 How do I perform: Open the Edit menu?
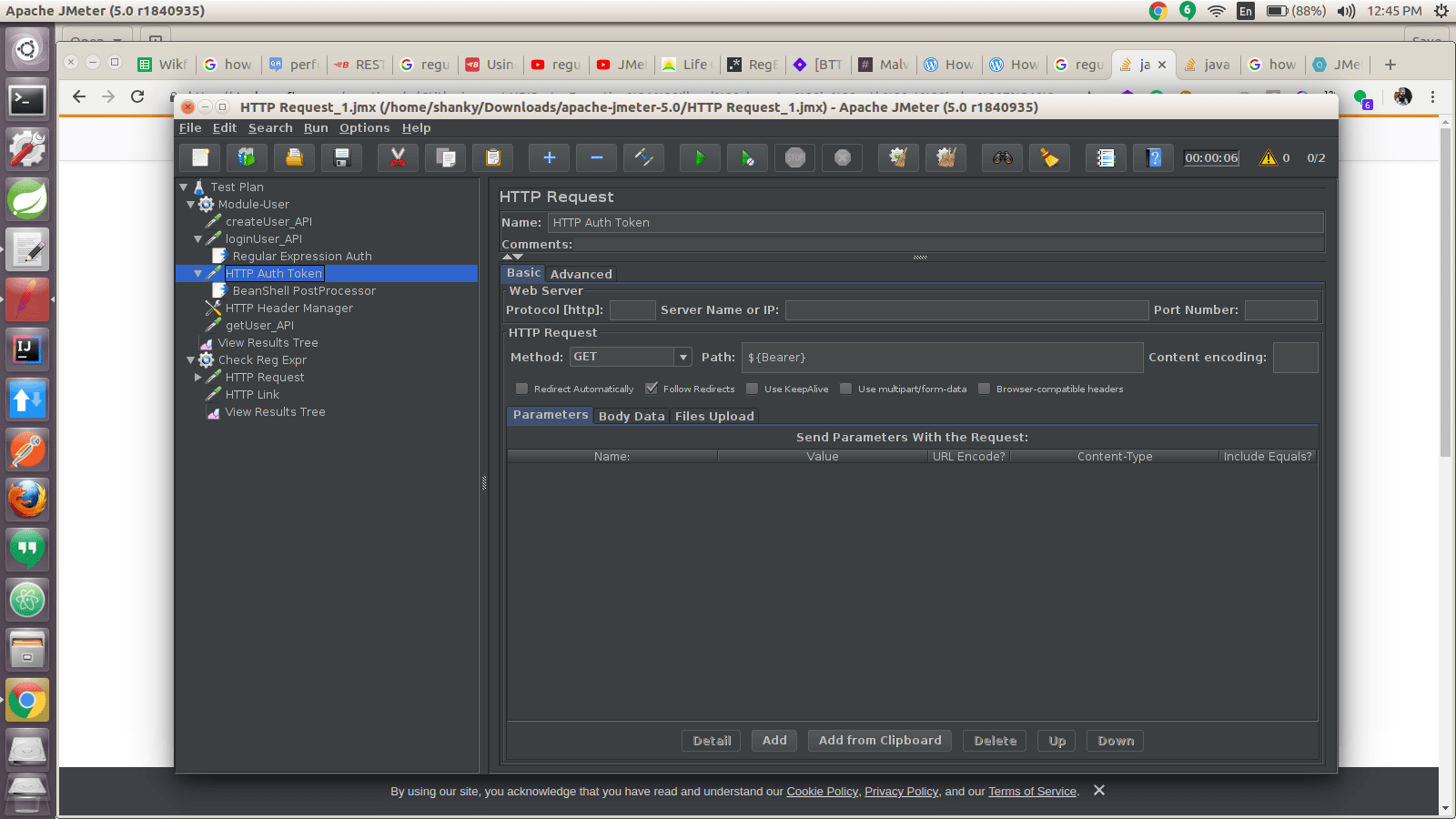point(225,128)
